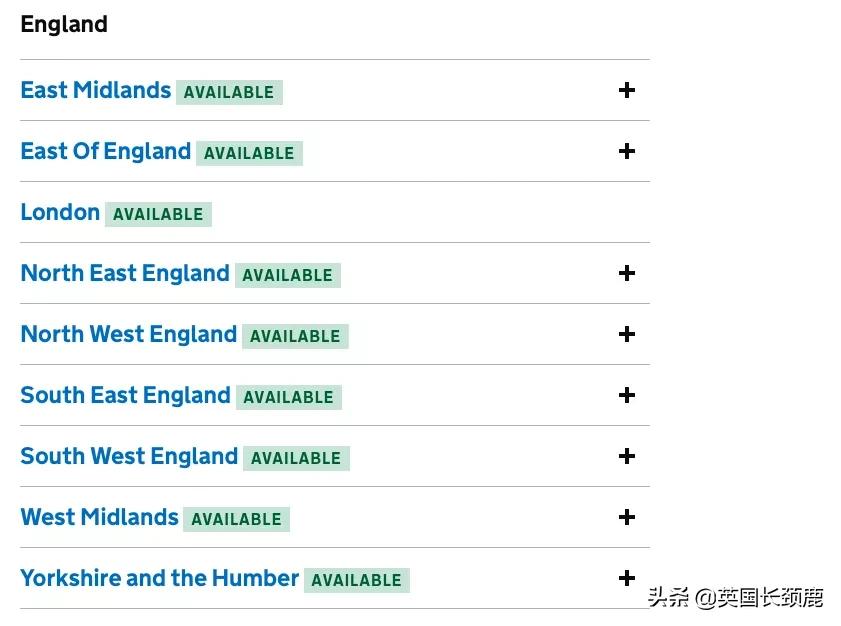
Task: Open the East Of England link
Action: 105,151
